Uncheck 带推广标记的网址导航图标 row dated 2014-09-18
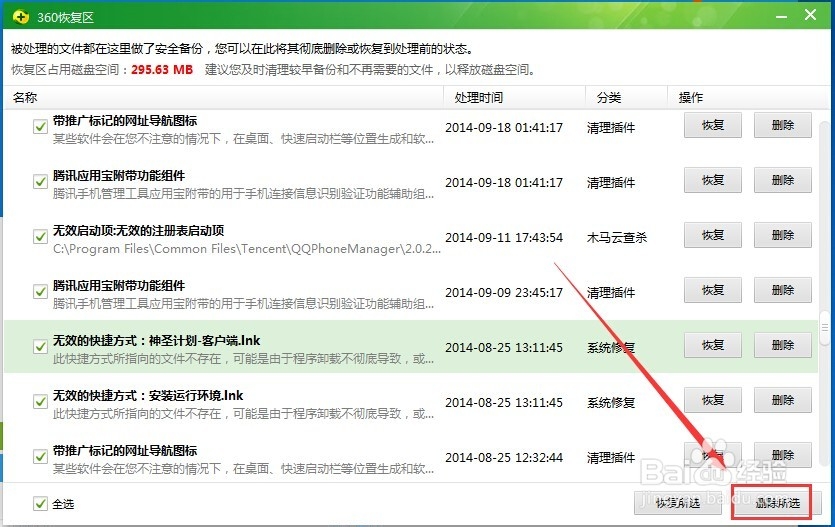 pos(40,127)
